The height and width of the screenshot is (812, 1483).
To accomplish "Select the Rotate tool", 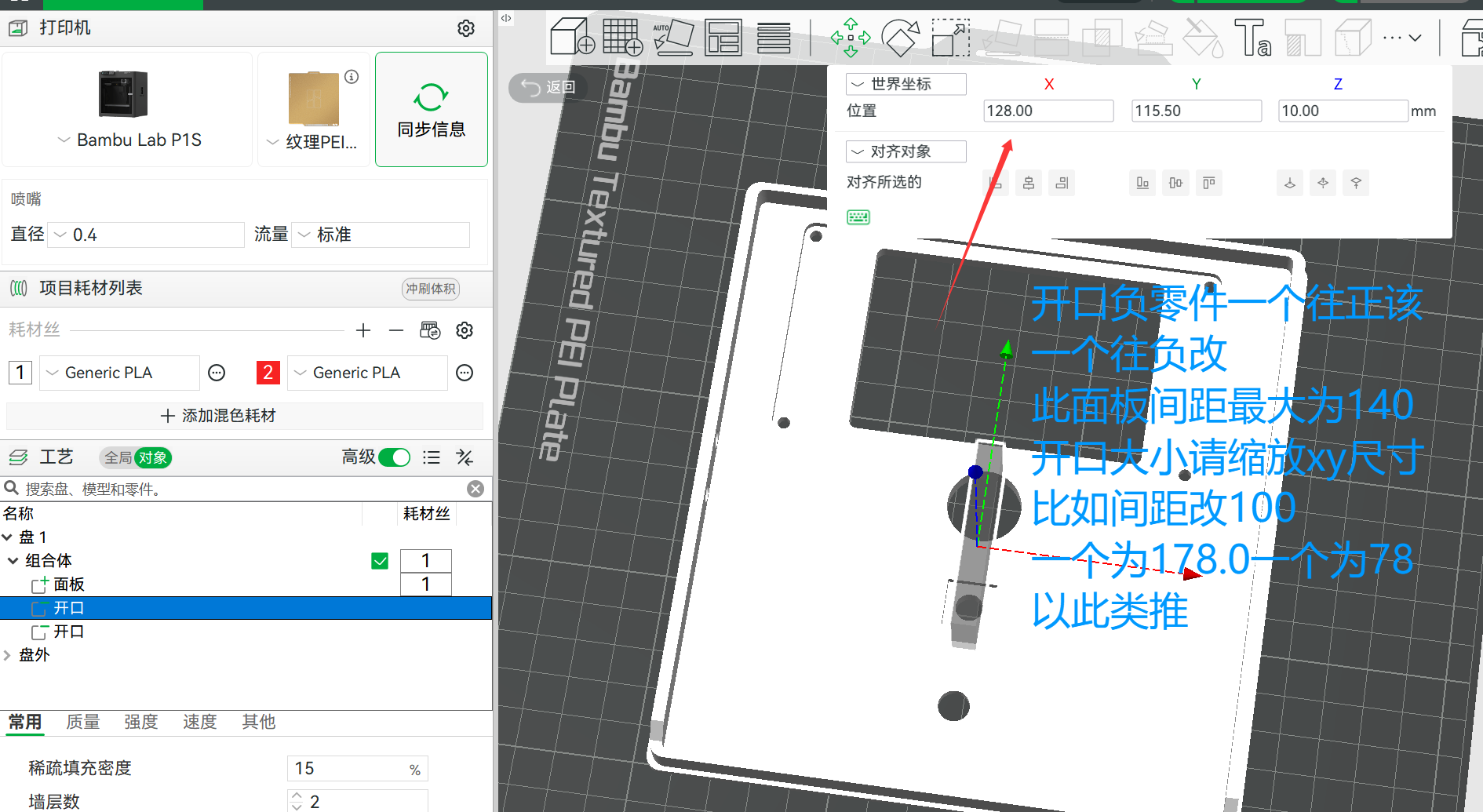I will coord(901,38).
